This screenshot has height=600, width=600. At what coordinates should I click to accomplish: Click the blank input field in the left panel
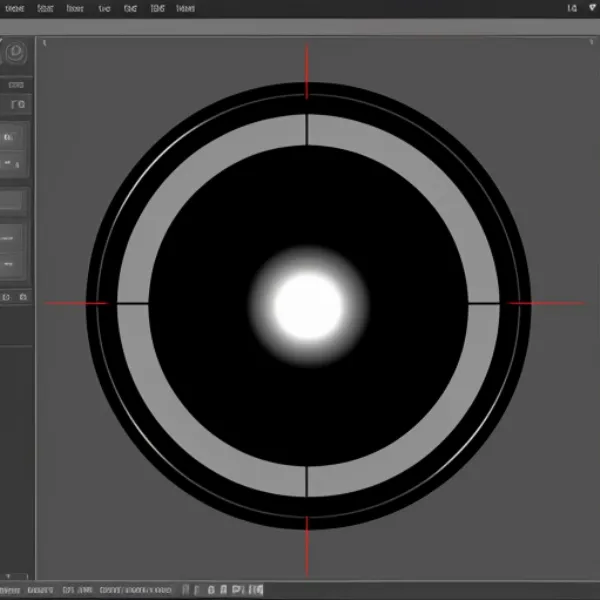11,201
